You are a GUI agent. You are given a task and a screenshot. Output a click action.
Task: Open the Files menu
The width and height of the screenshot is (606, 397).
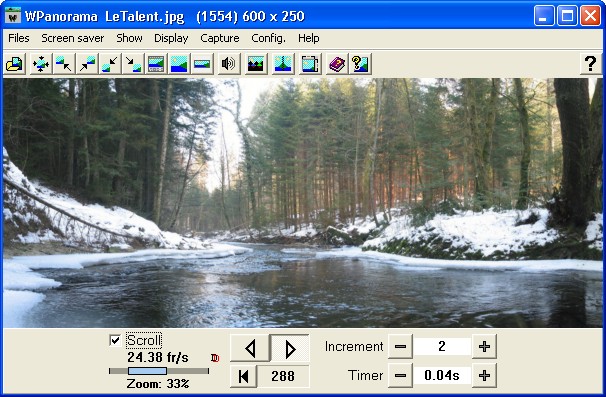pyautogui.click(x=19, y=38)
